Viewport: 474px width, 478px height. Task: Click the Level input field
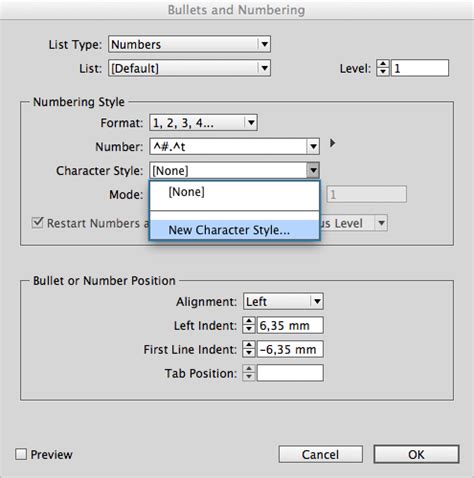pos(420,68)
